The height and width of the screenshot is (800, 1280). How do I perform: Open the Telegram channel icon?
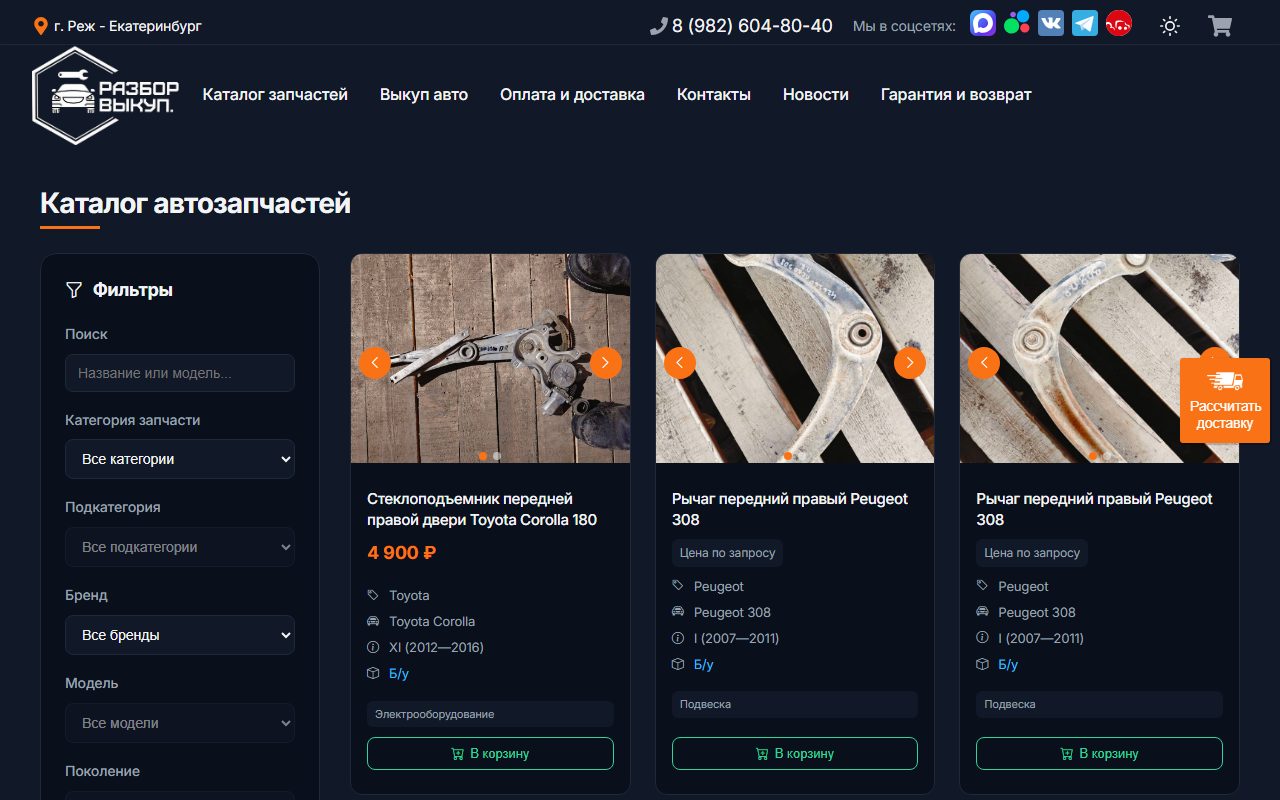1085,24
